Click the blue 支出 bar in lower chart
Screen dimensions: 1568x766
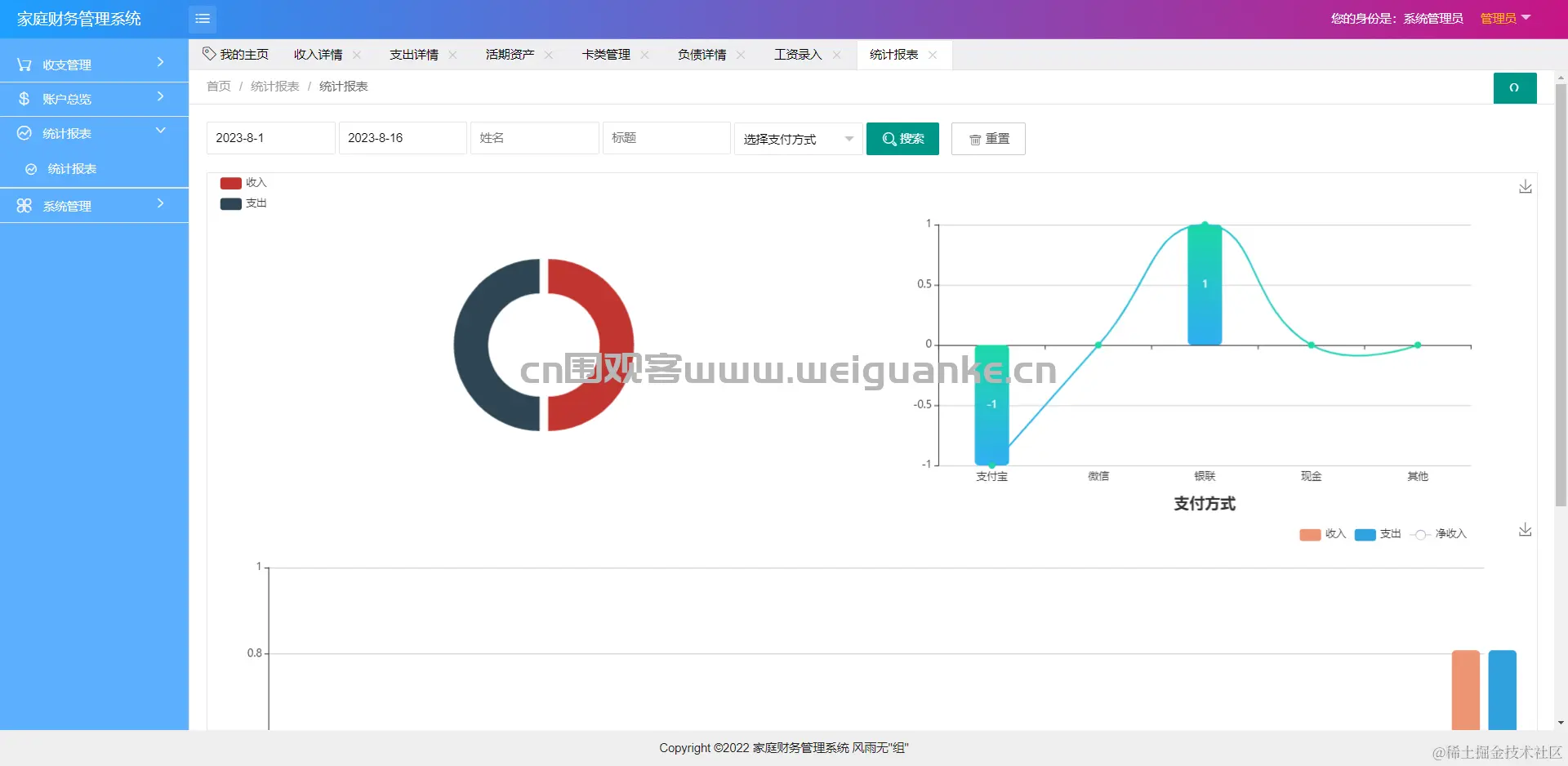[x=1503, y=690]
